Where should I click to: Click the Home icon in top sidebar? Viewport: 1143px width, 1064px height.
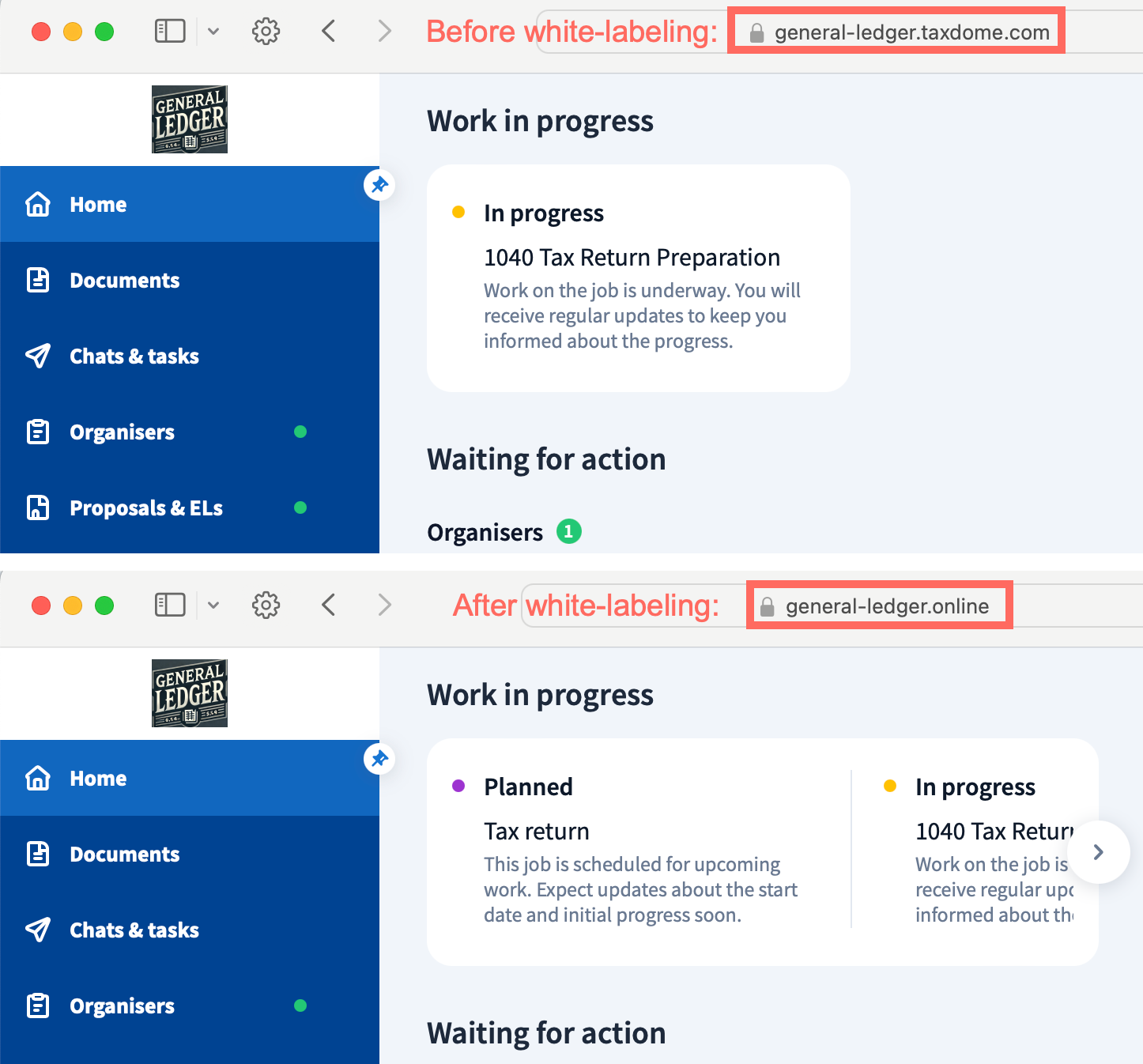[38, 204]
